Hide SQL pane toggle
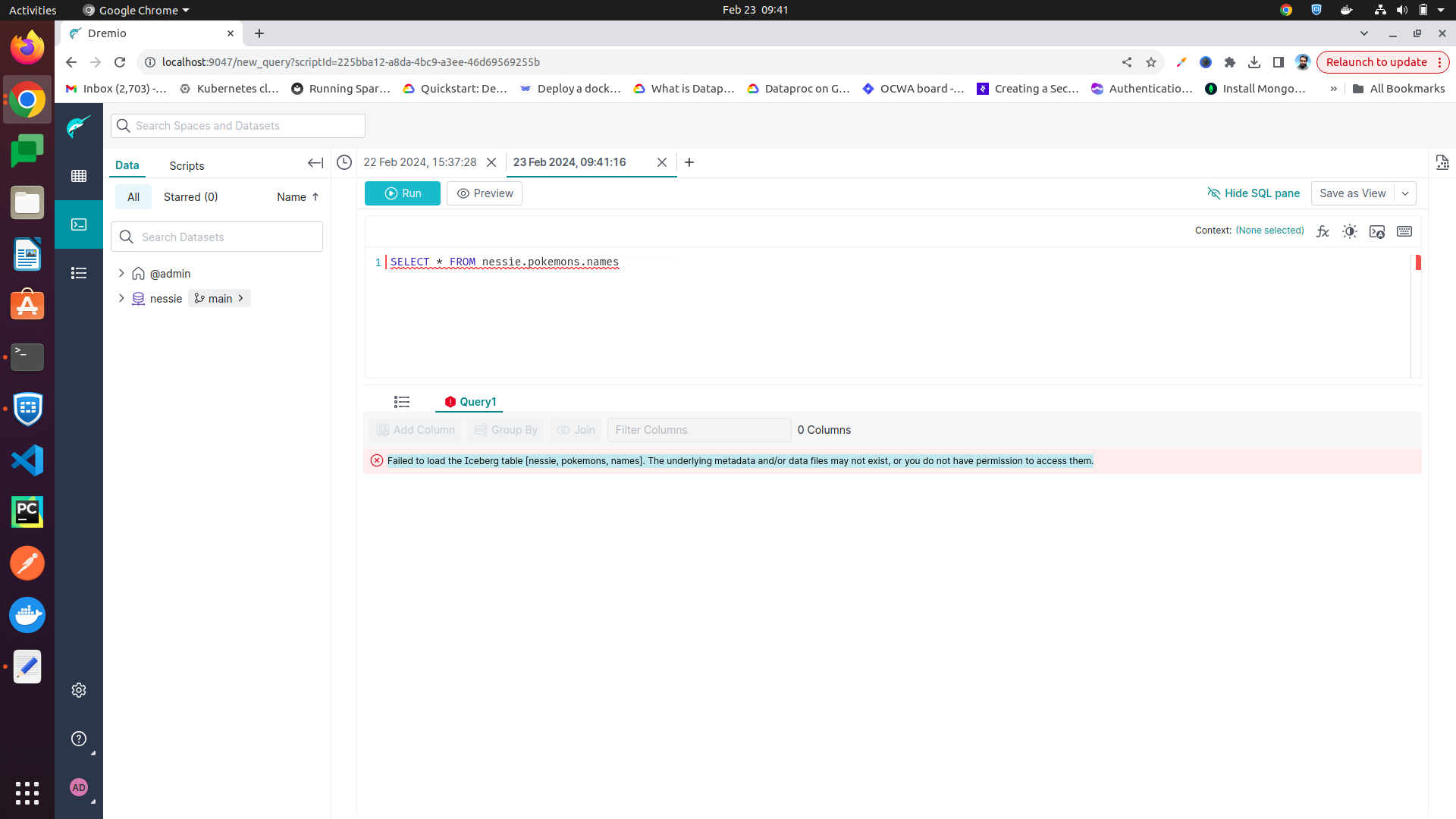1456x819 pixels. point(1254,193)
